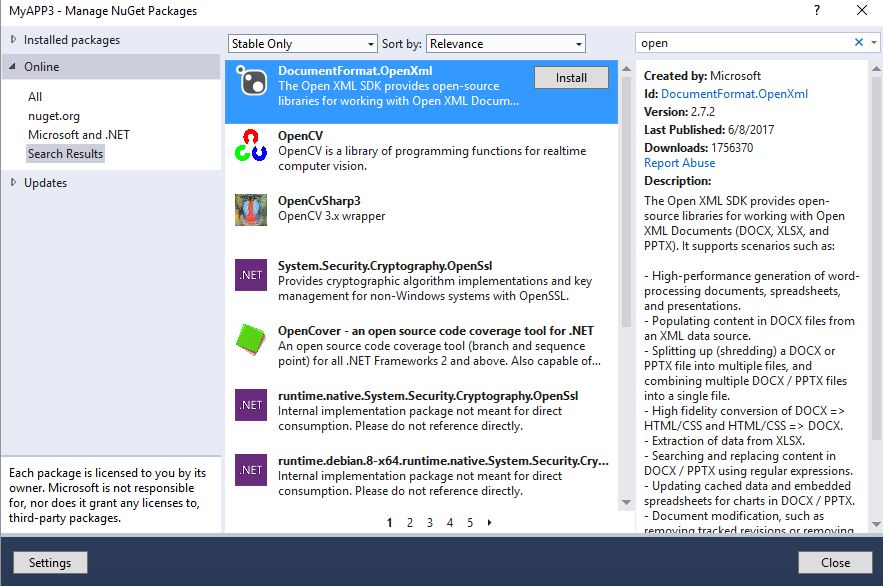The height and width of the screenshot is (586, 883).
Task: Click the Downloads 1756370 text
Action: pos(698,147)
